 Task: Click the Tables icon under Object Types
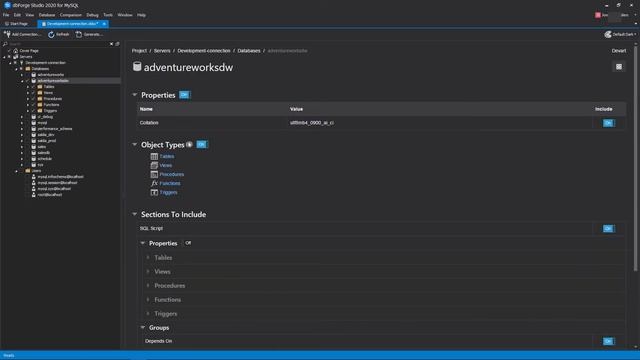point(154,156)
